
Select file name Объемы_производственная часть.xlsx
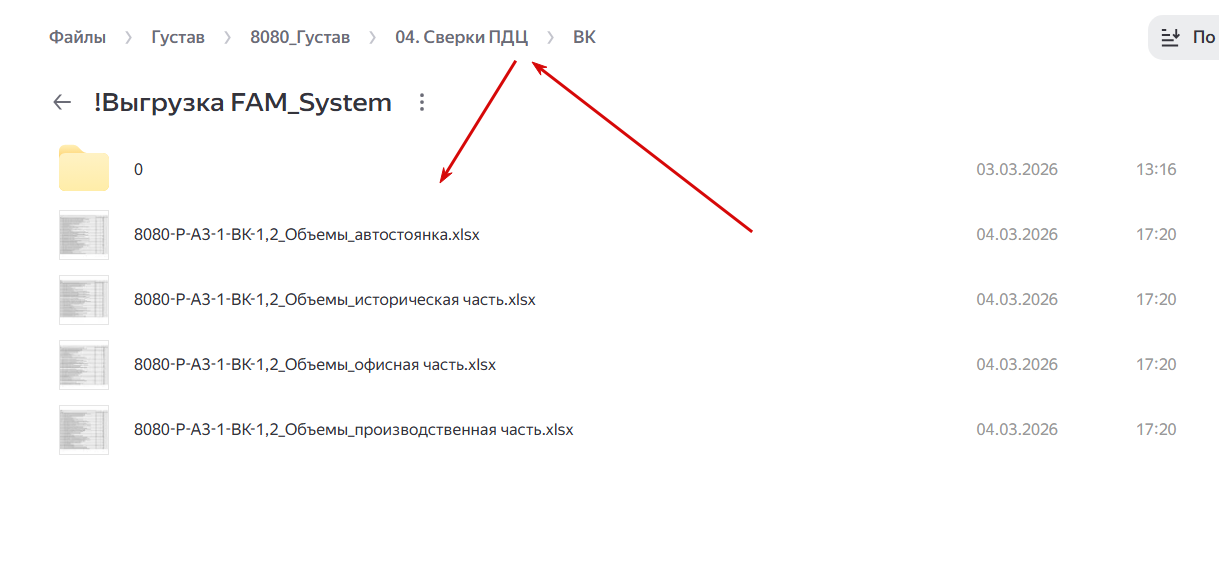coord(353,430)
